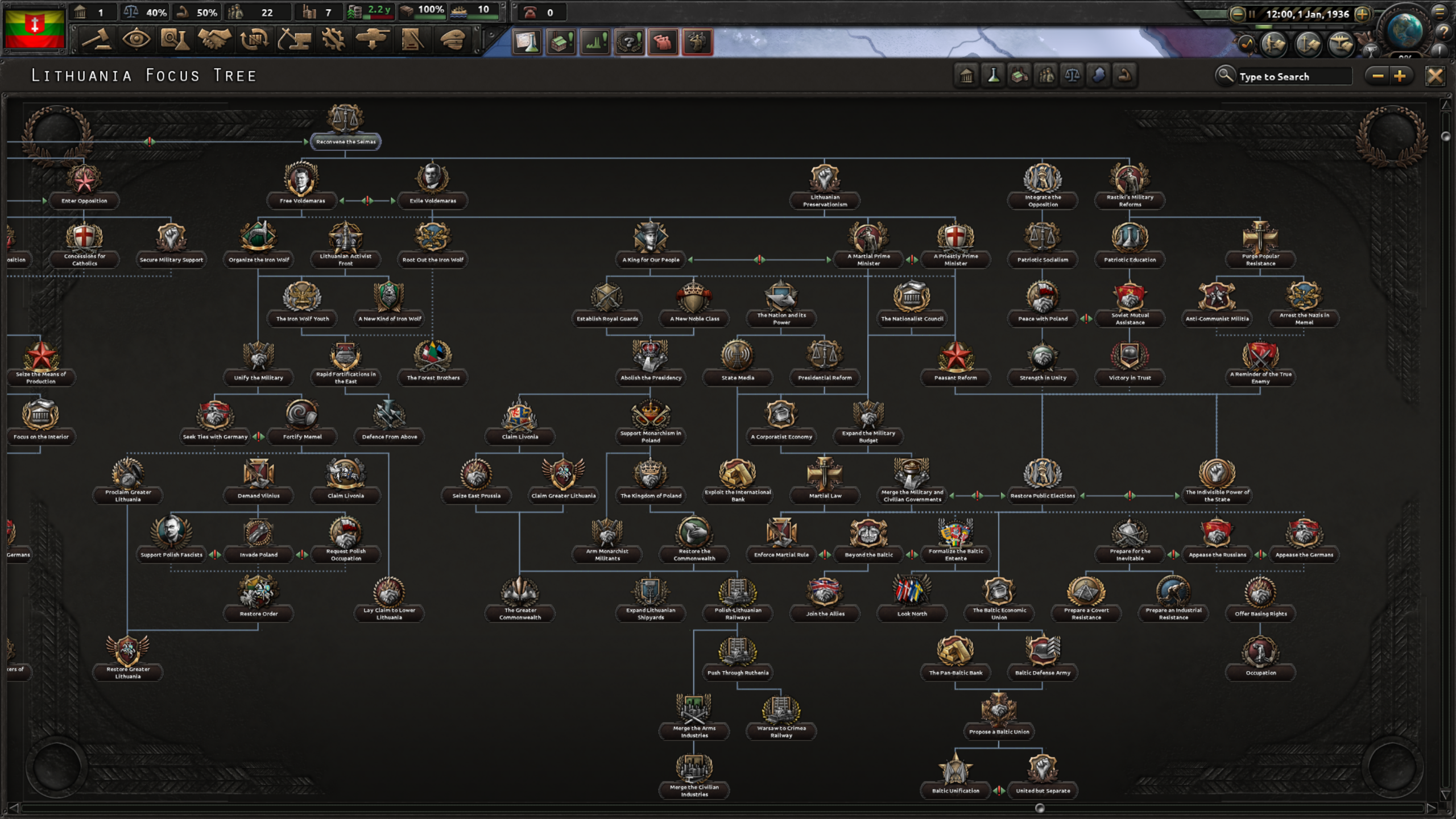Toggle the political focus filter icon
Image resolution: width=1456 pixels, height=819 pixels.
[x=966, y=76]
